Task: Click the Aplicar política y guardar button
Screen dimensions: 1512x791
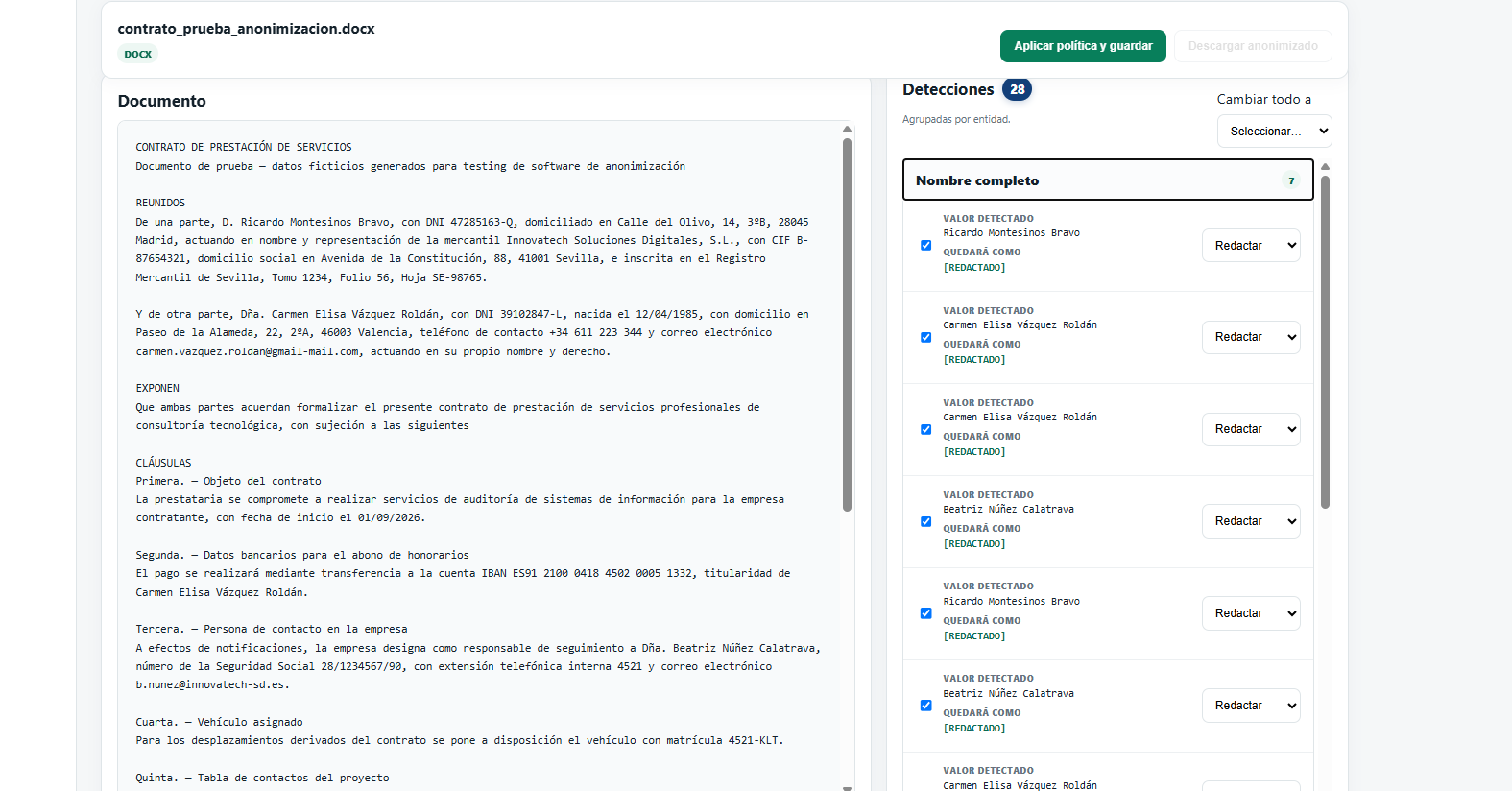Action: 1083,46
